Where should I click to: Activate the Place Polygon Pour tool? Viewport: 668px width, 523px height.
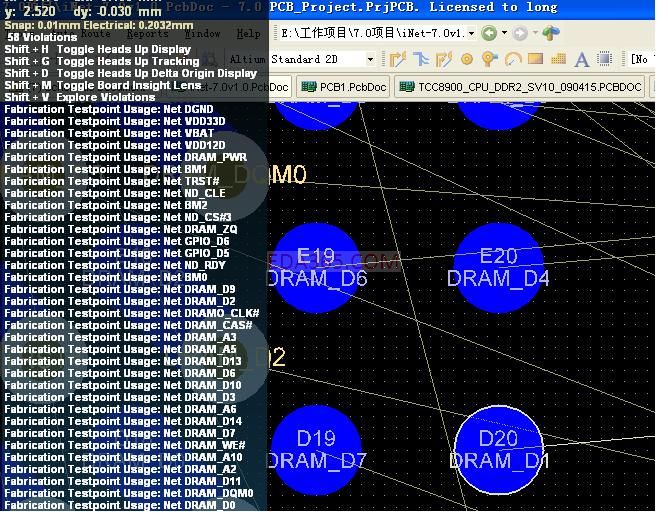pyautogui.click(x=558, y=59)
